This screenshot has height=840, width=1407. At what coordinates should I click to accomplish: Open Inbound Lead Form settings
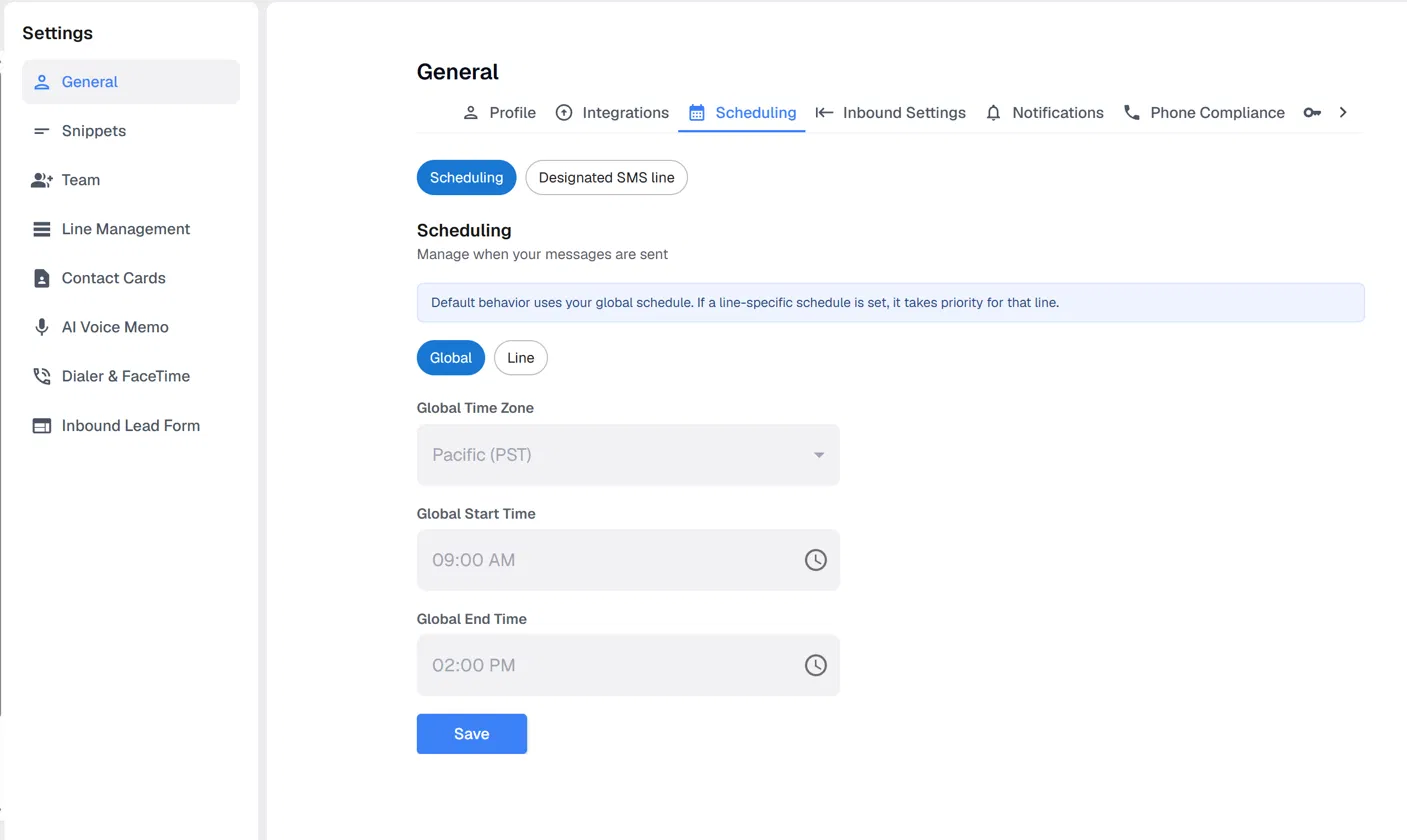click(x=131, y=426)
